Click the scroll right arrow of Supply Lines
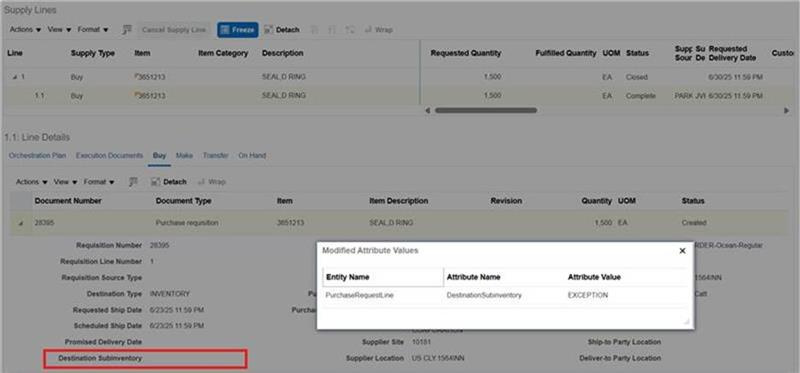The width and height of the screenshot is (800, 373). pyautogui.click(x=786, y=110)
